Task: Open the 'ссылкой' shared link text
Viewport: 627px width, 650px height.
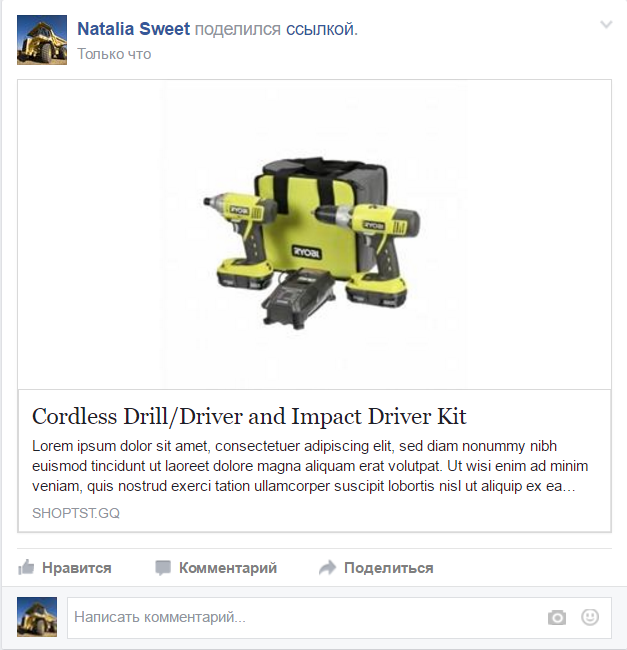Action: click(x=321, y=29)
